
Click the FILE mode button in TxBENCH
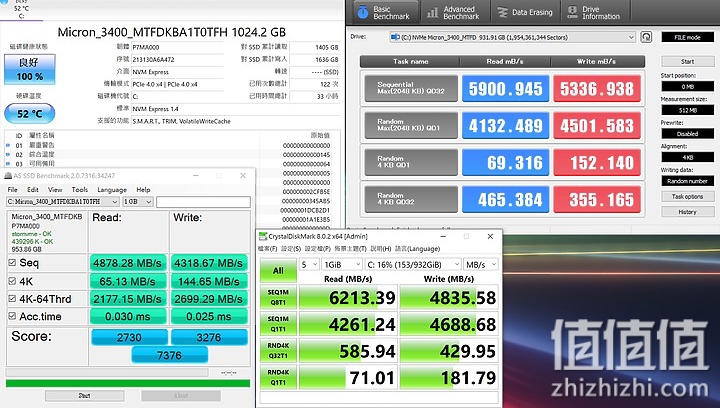point(687,37)
